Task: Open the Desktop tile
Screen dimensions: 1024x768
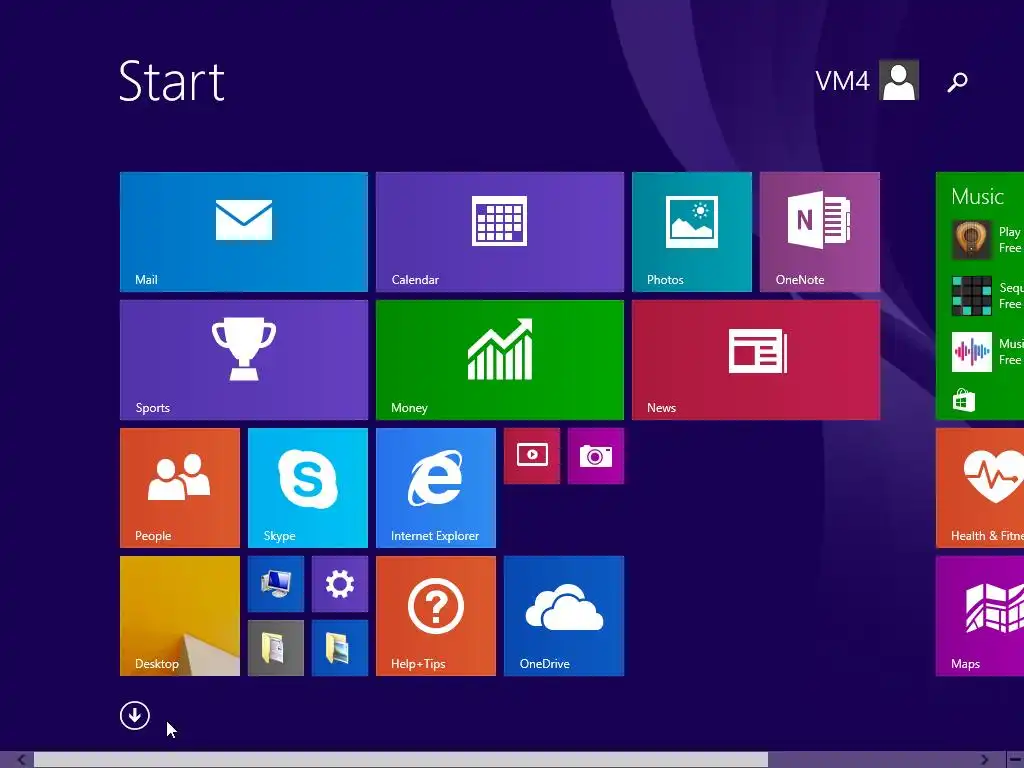Action: pos(180,616)
